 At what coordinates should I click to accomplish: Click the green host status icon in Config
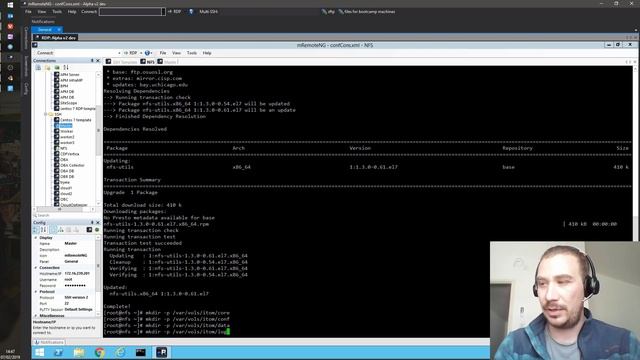coord(97,230)
